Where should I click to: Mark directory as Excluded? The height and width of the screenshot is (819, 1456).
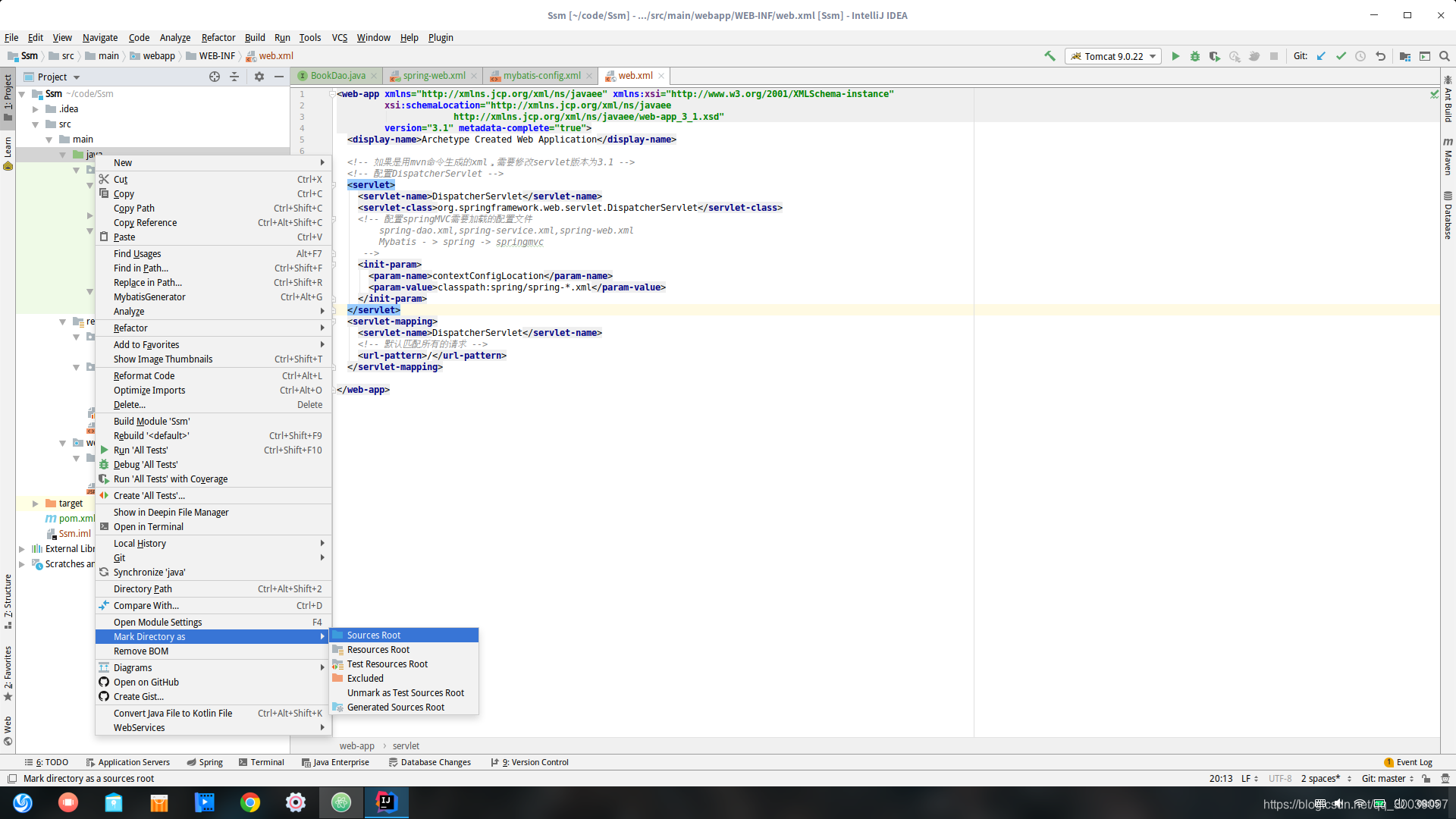[x=404, y=679]
